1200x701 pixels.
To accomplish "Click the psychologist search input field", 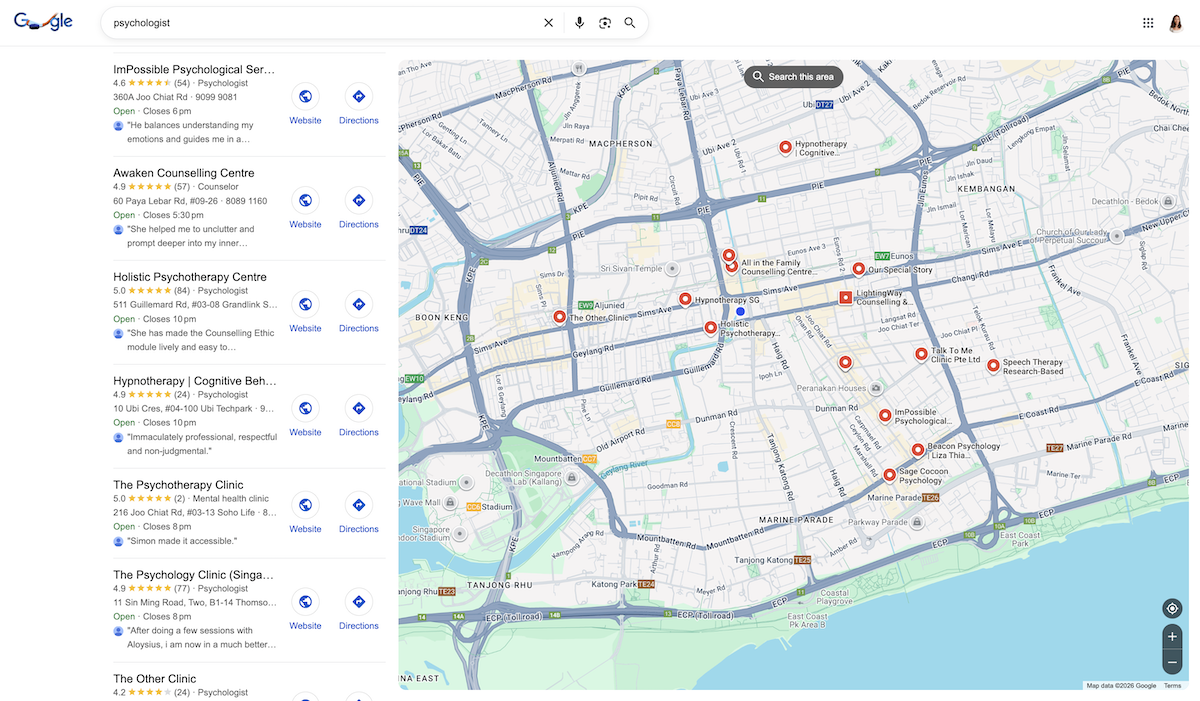I will (x=300, y=22).
